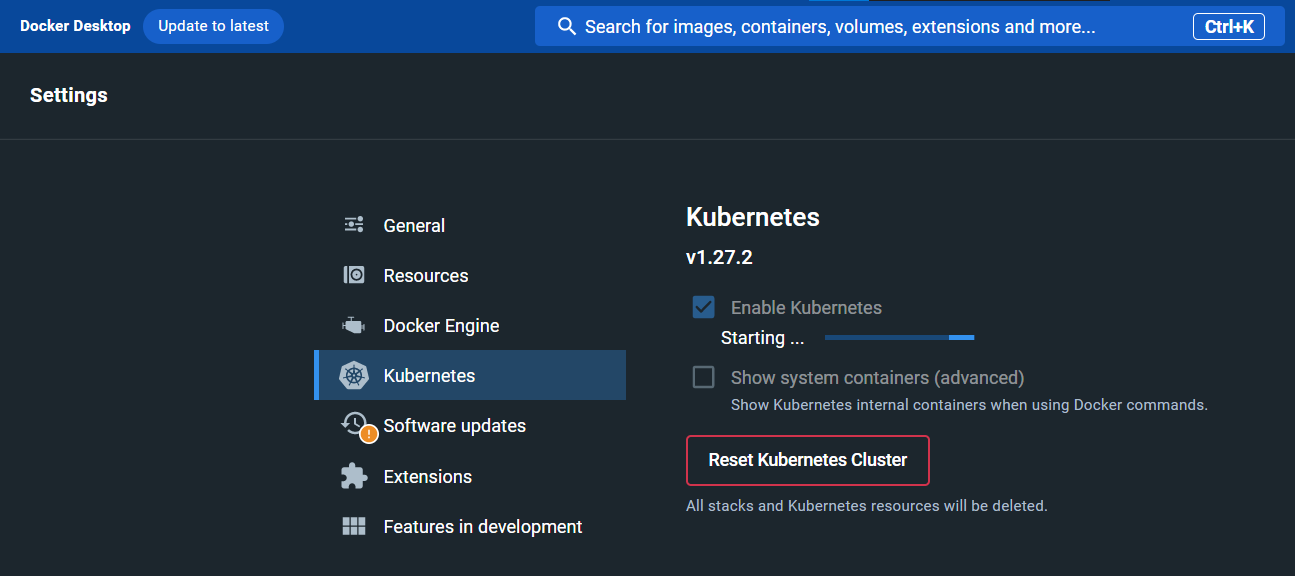The width and height of the screenshot is (1295, 576).
Task: Click the Docker Engine icon
Action: (354, 325)
